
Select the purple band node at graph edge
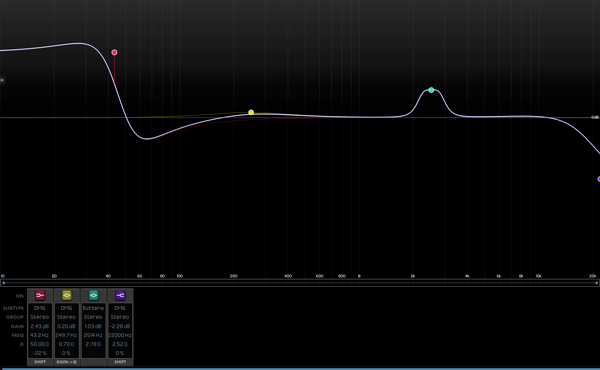pos(598,179)
